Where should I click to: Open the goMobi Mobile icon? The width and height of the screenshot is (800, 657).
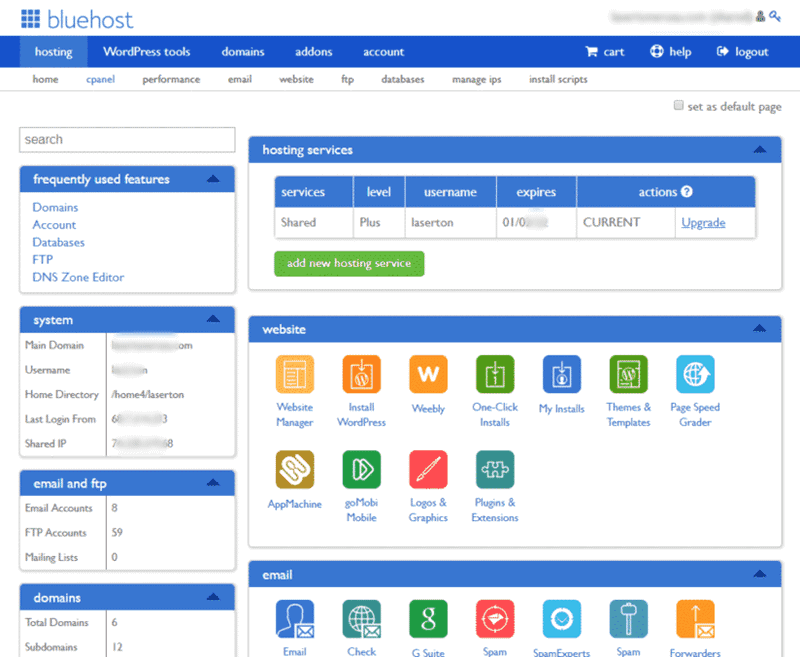click(361, 469)
